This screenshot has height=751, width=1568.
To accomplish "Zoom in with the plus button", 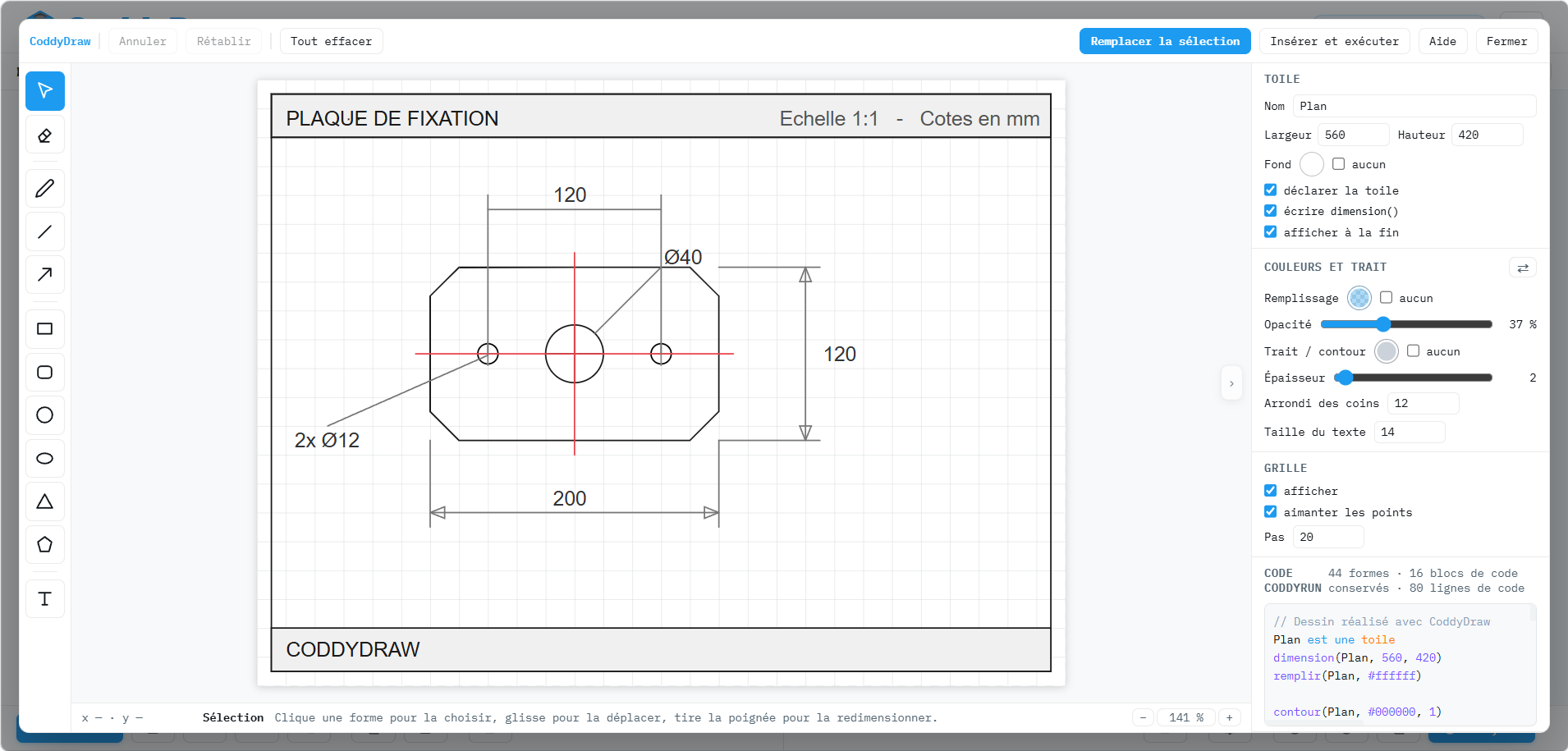I will (x=1230, y=717).
